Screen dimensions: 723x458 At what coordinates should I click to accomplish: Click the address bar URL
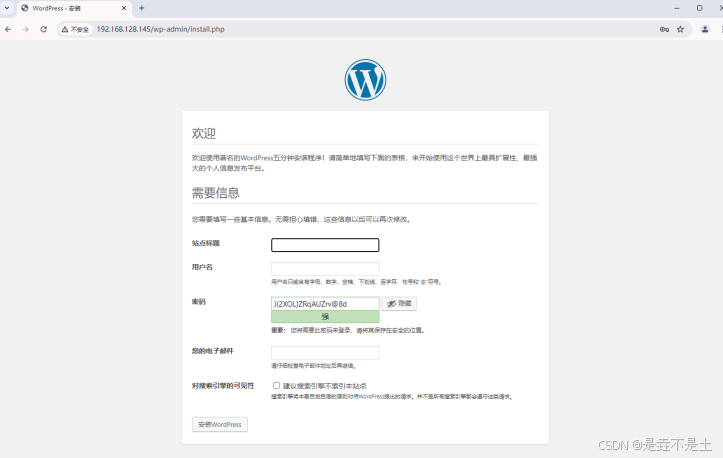[x=160, y=29]
